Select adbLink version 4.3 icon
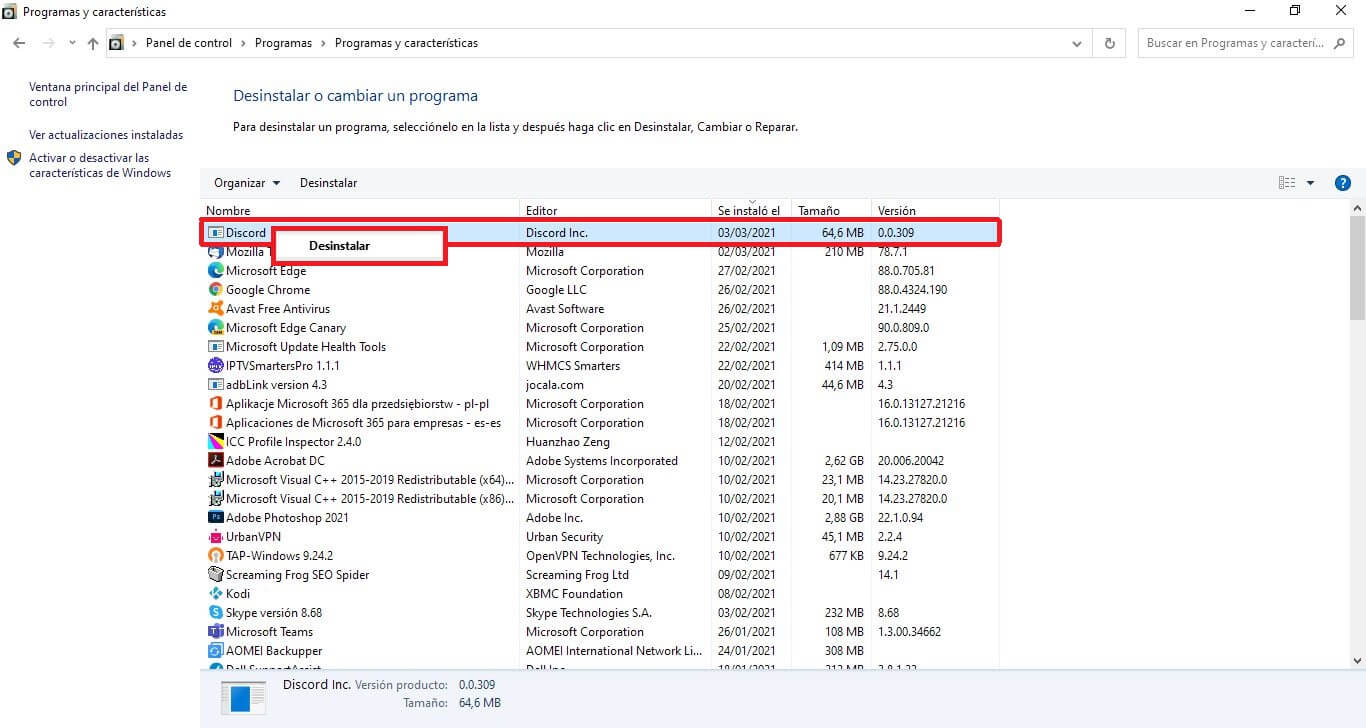This screenshot has height=728, width=1366. click(216, 385)
